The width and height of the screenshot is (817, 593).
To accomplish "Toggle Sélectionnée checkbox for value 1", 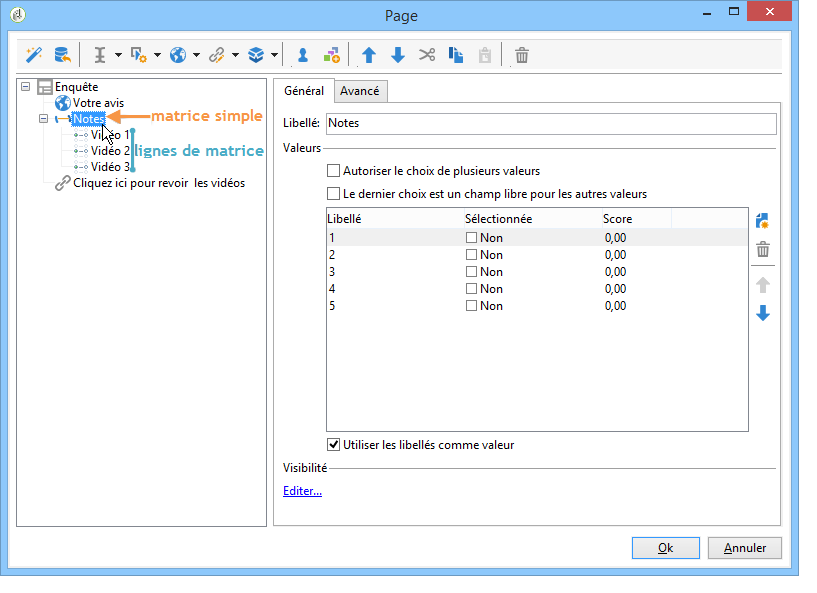I will [472, 238].
